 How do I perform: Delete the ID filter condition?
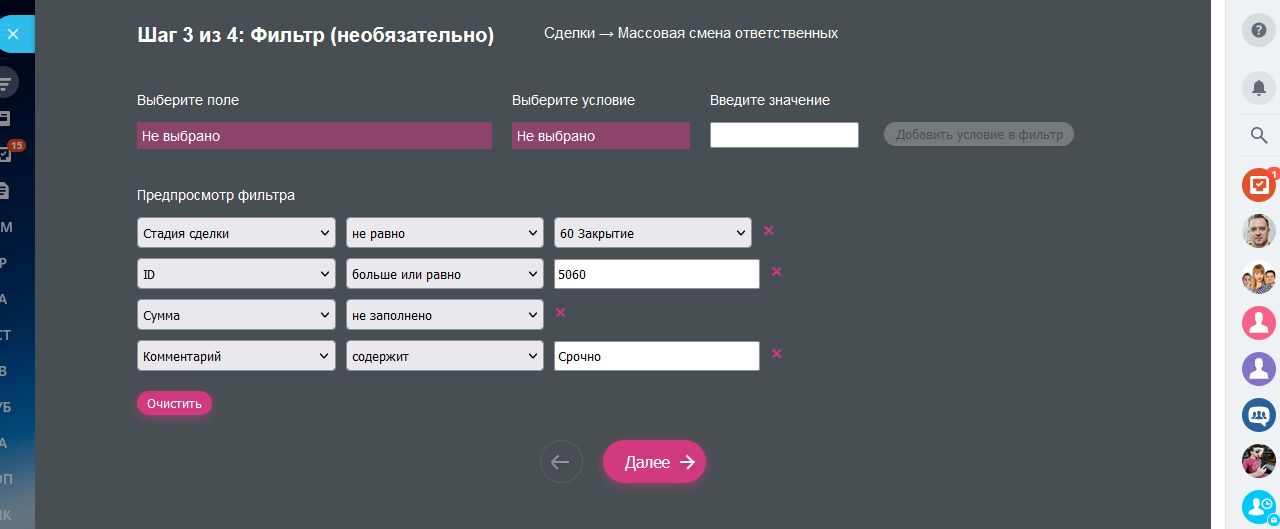(776, 272)
